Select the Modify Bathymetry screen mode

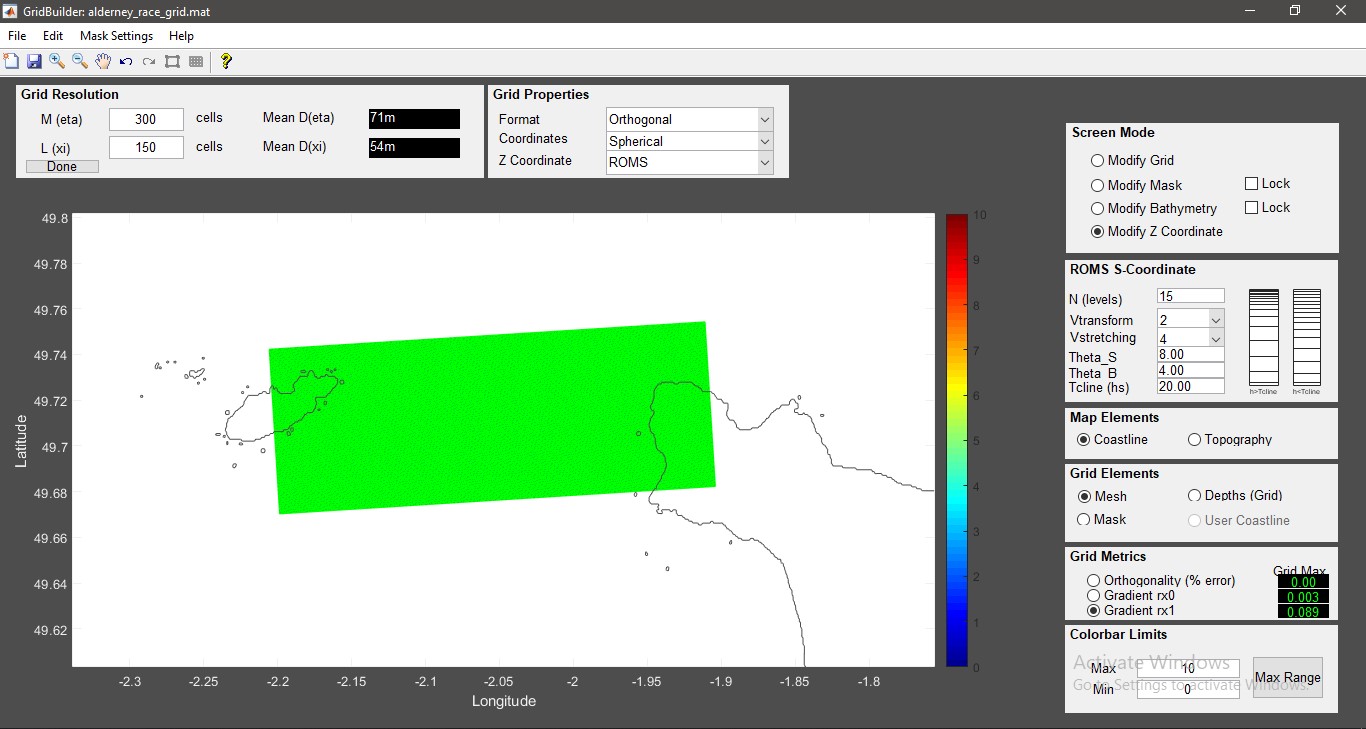click(1098, 209)
